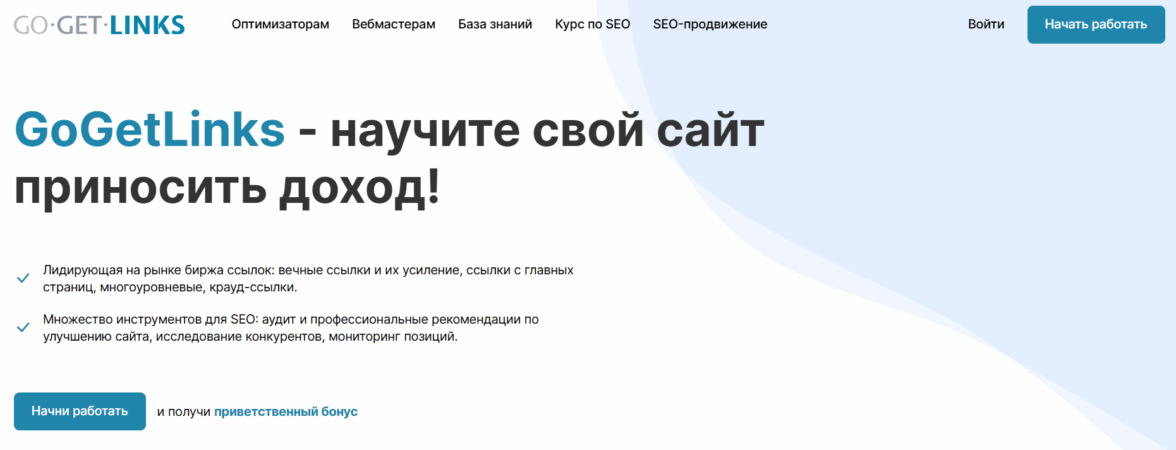Screen dimensions: 1176x450
Task: Open the Оптимизаторам menu item
Action: pyautogui.click(x=280, y=24)
